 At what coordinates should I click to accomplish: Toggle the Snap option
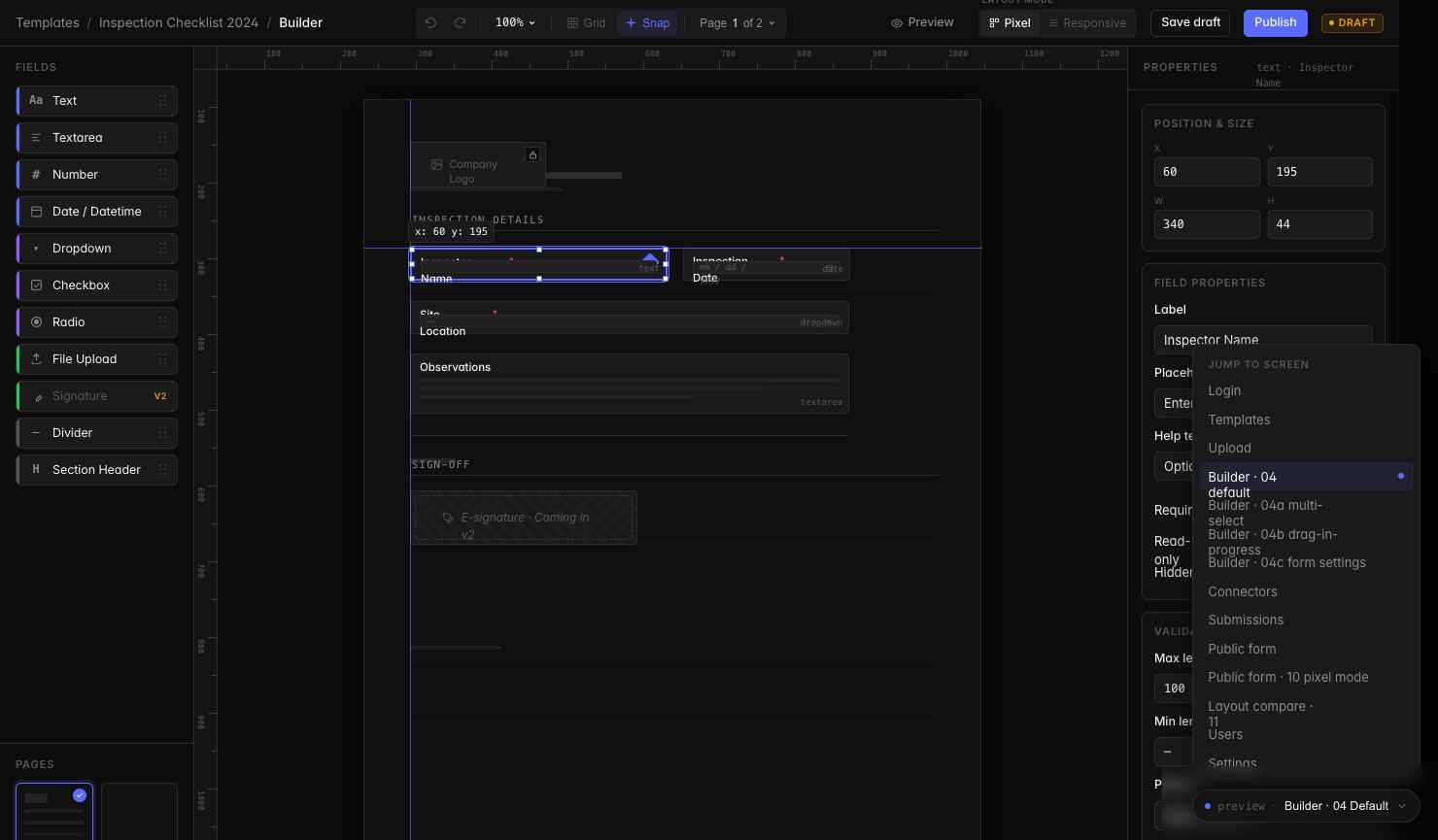647,22
